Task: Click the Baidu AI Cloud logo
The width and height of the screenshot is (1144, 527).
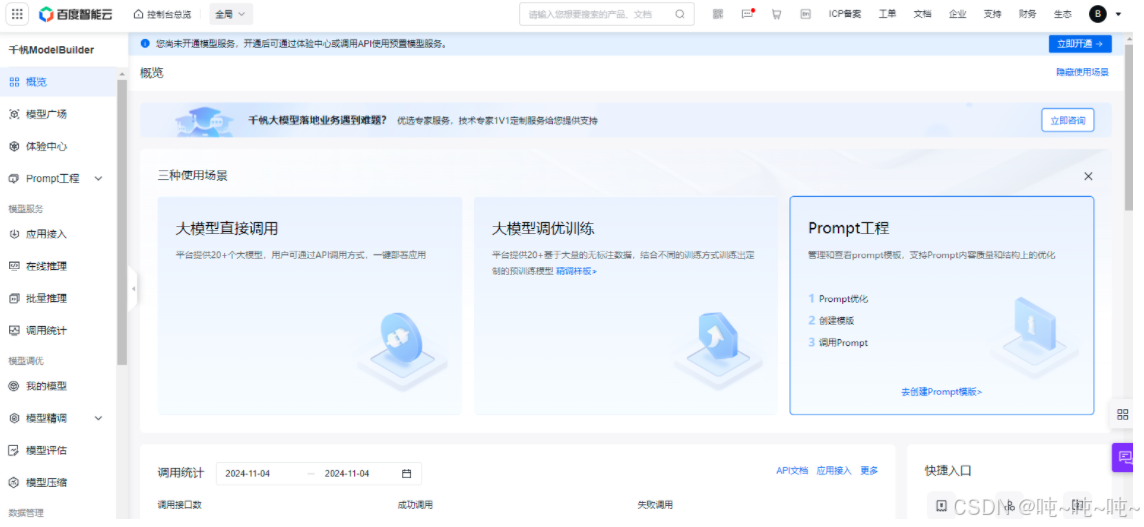Action: [76, 14]
